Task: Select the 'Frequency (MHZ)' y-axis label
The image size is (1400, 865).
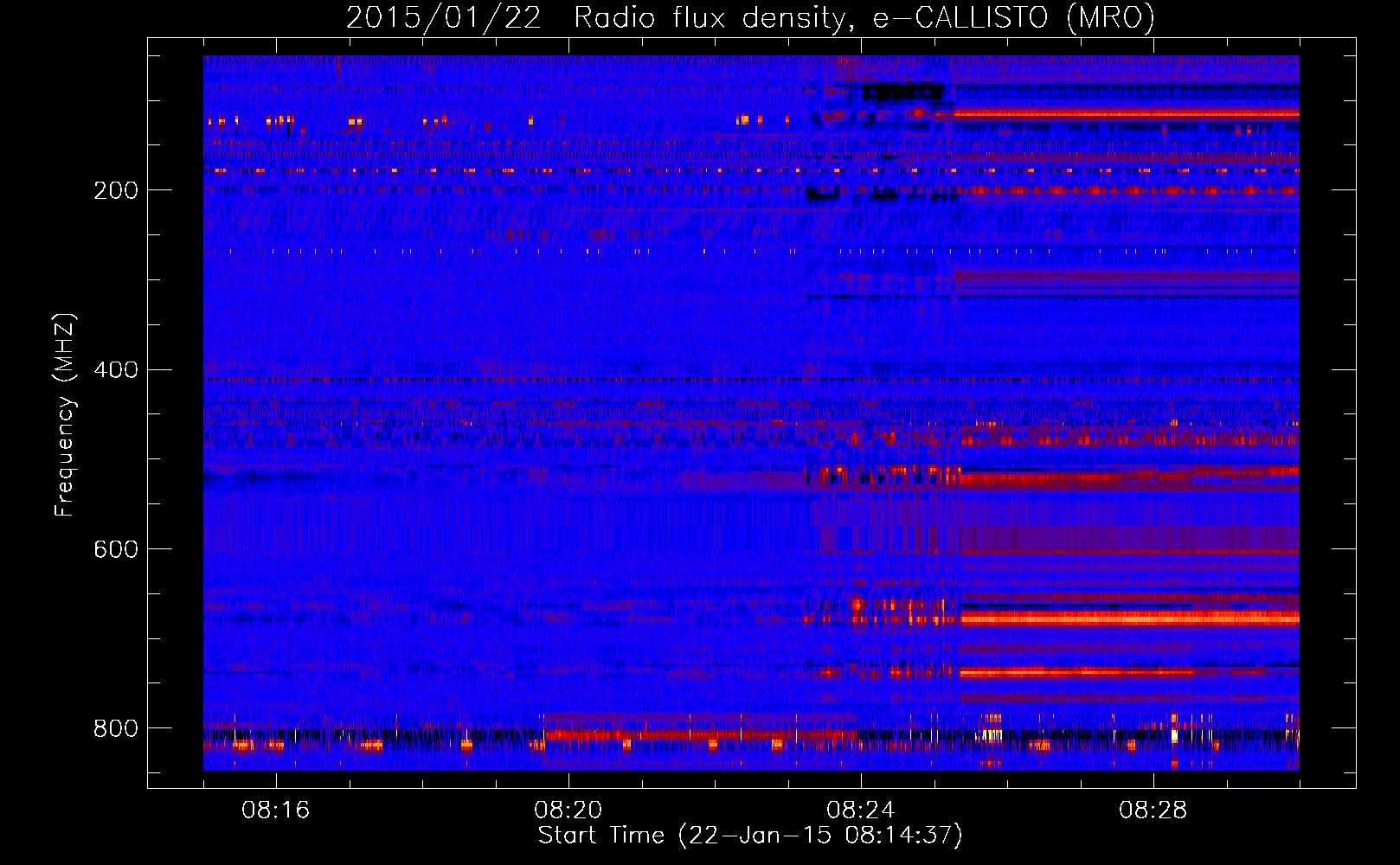Action: pyautogui.click(x=65, y=415)
